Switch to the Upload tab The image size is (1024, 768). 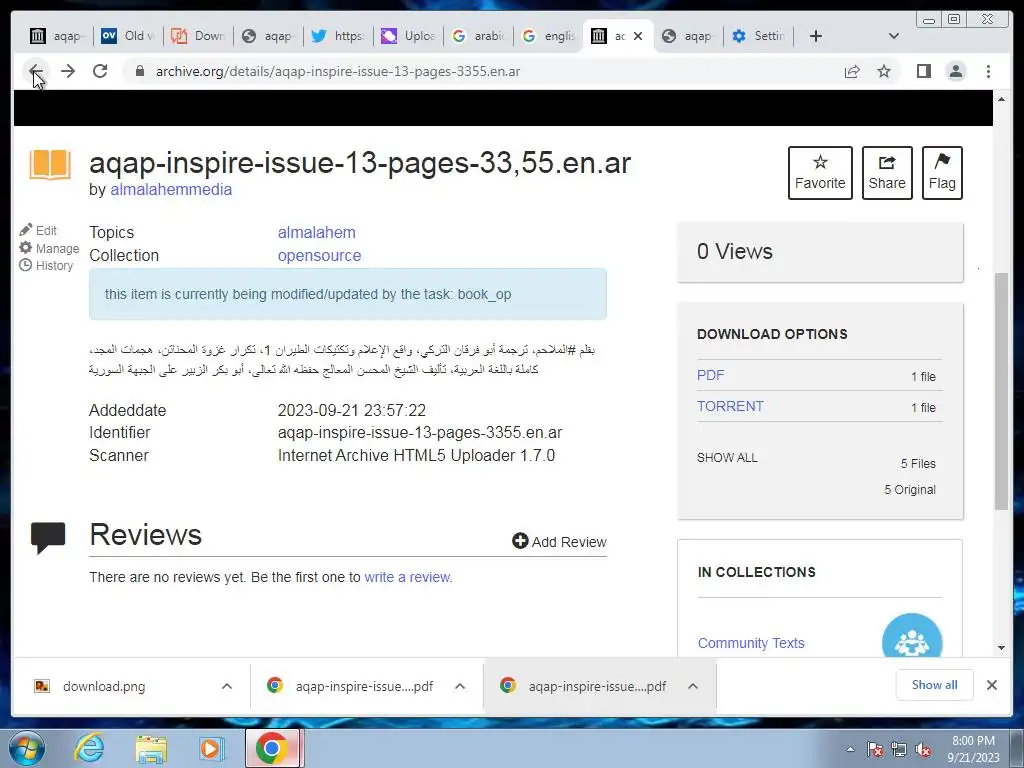408,36
